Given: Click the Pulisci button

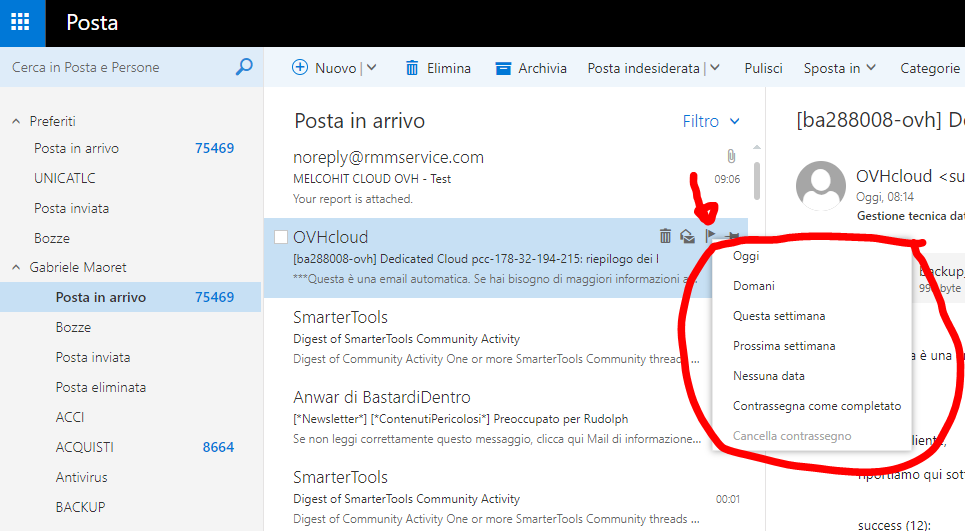Looking at the screenshot, I should [763, 68].
